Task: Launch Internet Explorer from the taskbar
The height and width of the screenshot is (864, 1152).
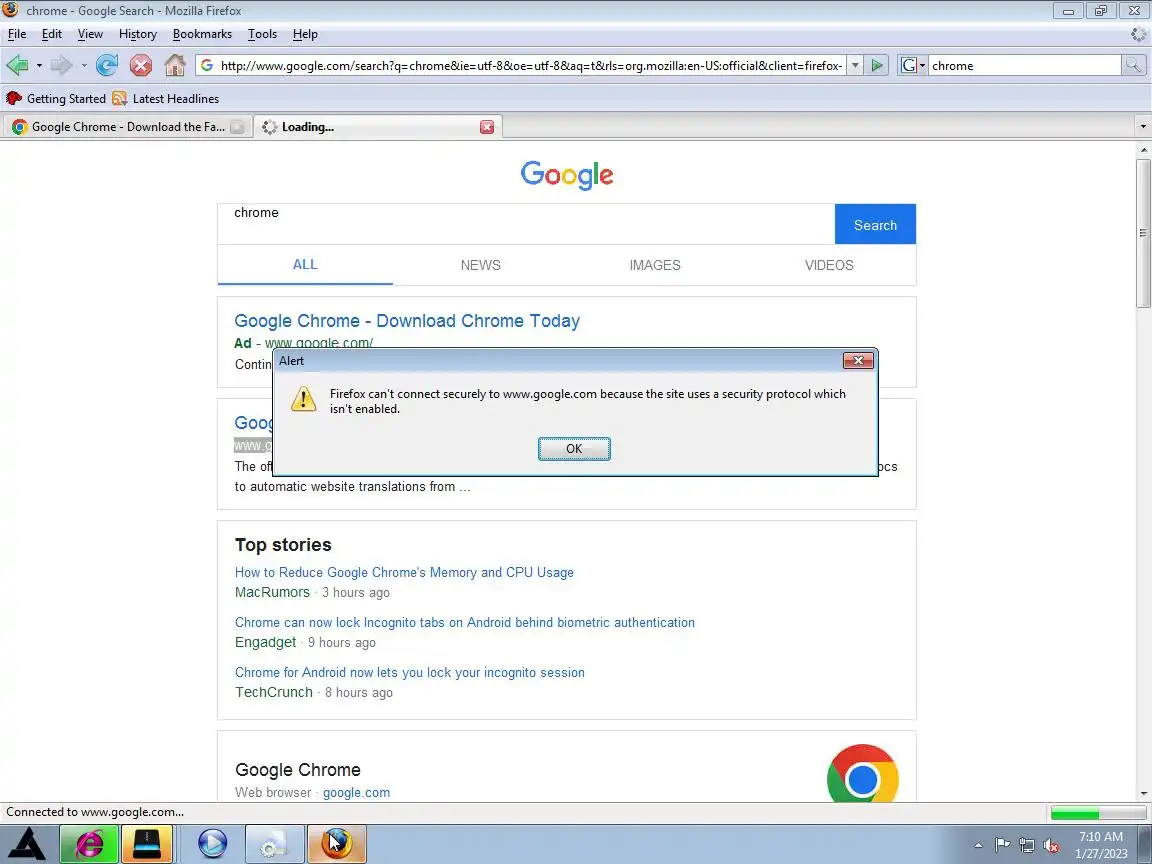Action: point(89,843)
